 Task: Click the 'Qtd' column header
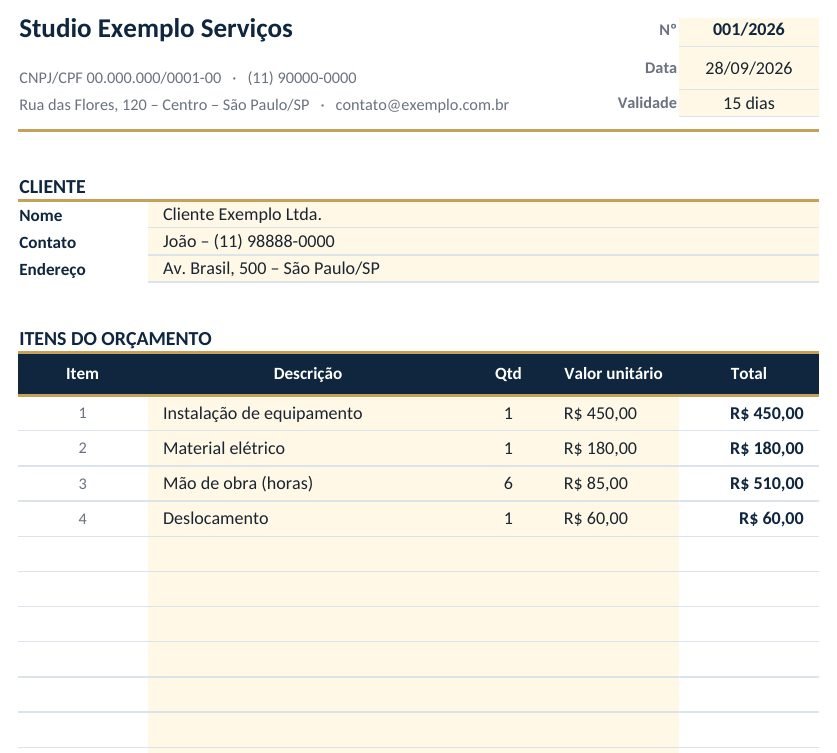tap(508, 374)
